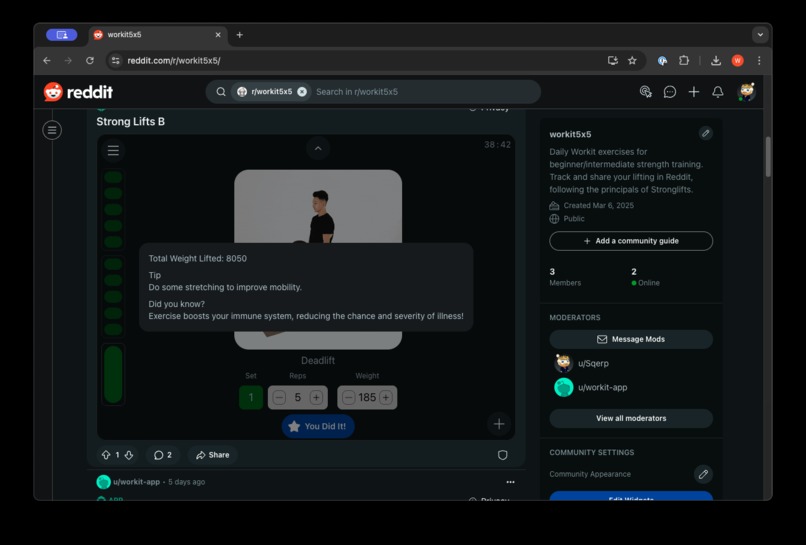
Task: Open the user avatar menu
Action: (x=746, y=92)
